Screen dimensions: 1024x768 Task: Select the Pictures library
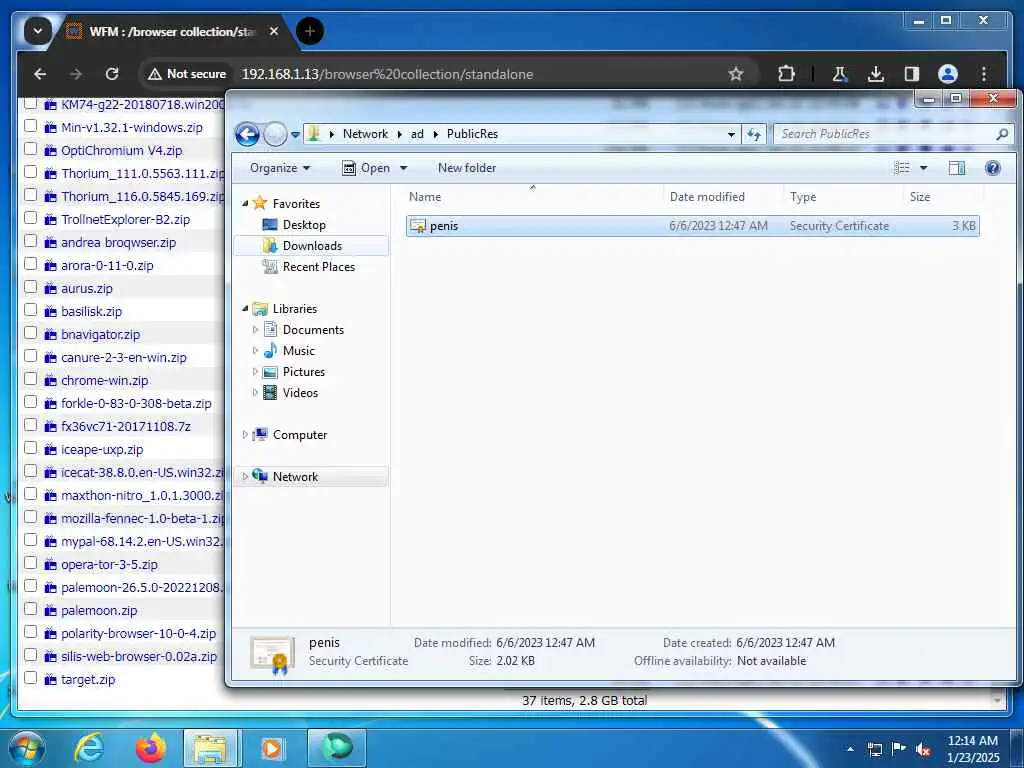tap(304, 372)
